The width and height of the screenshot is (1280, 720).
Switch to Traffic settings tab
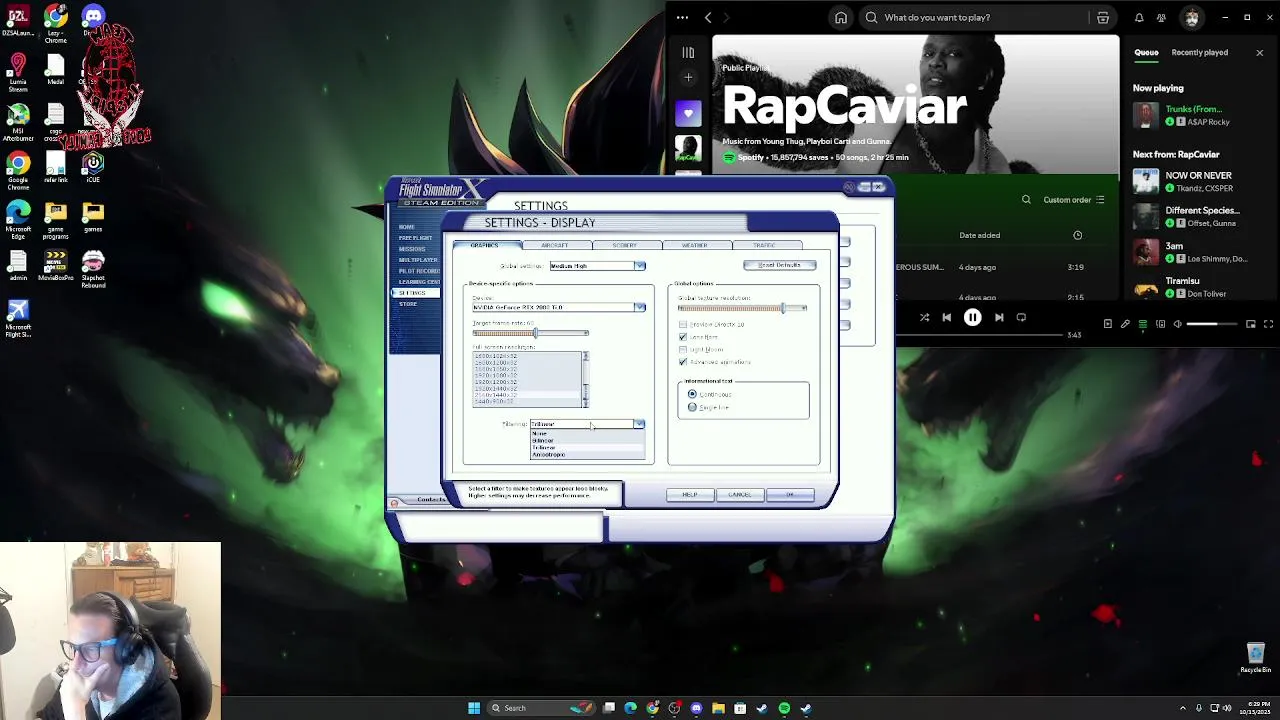point(765,245)
